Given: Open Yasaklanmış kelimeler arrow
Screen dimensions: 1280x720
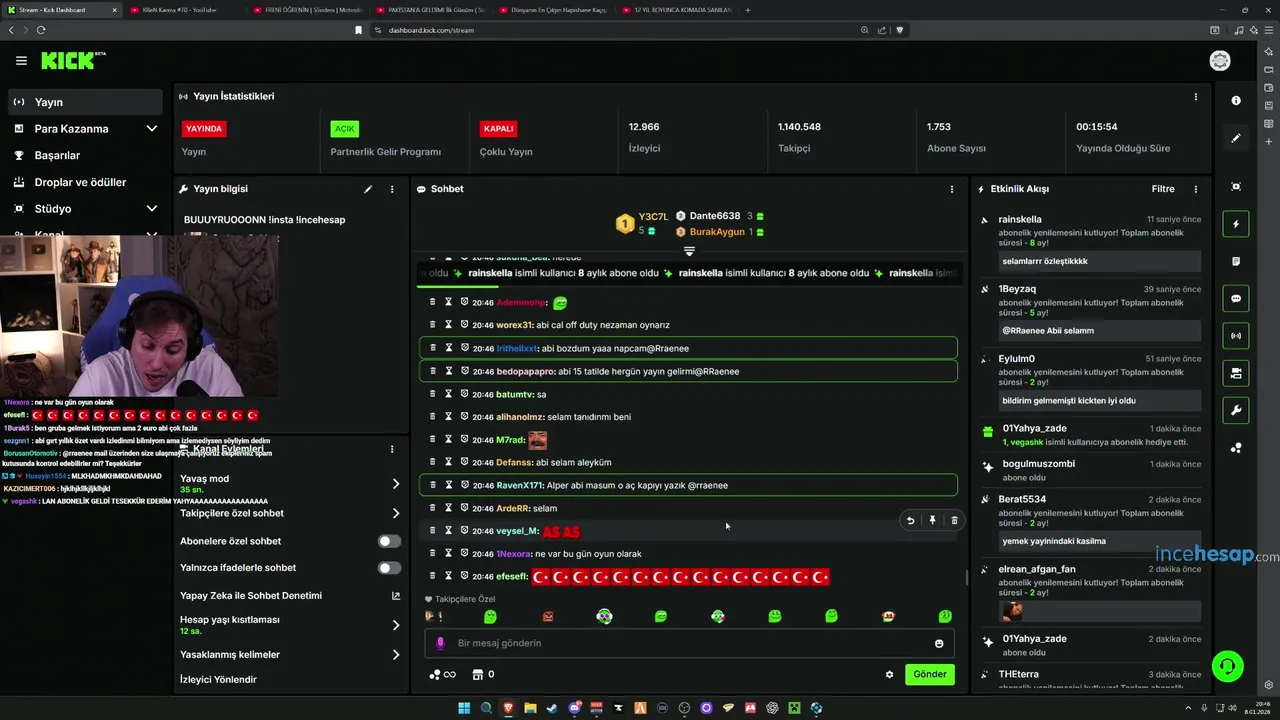Looking at the screenshot, I should tap(396, 655).
